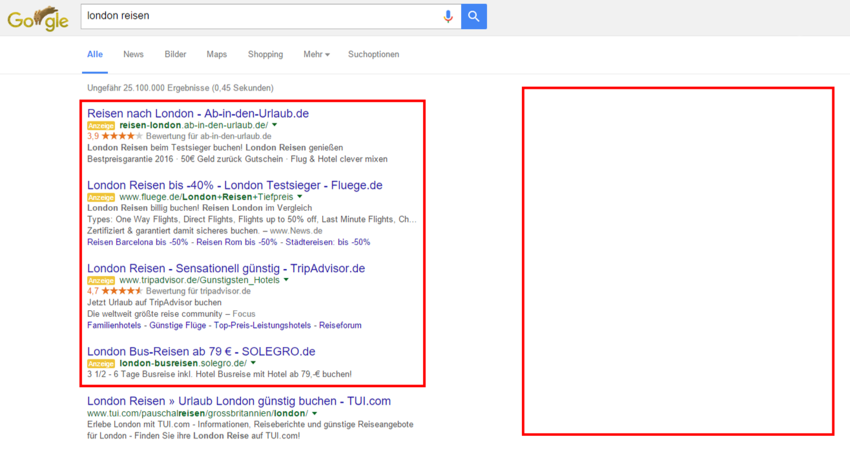Open the Maps tab
The image size is (850, 450).
tap(216, 54)
